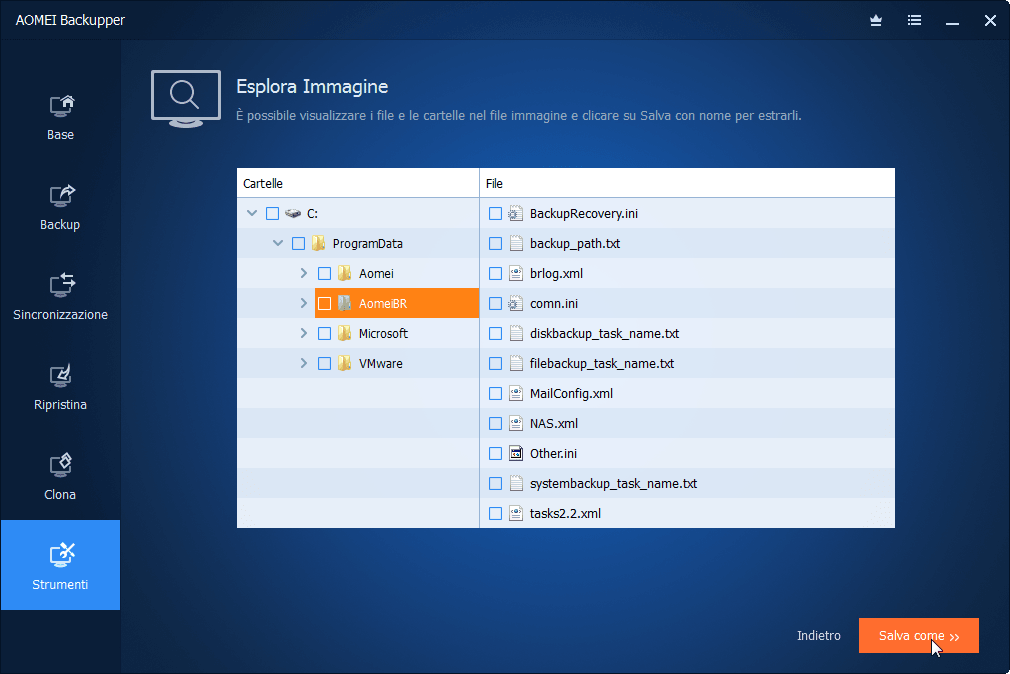
Task: Tick the Other.ini checkbox
Action: 495,454
